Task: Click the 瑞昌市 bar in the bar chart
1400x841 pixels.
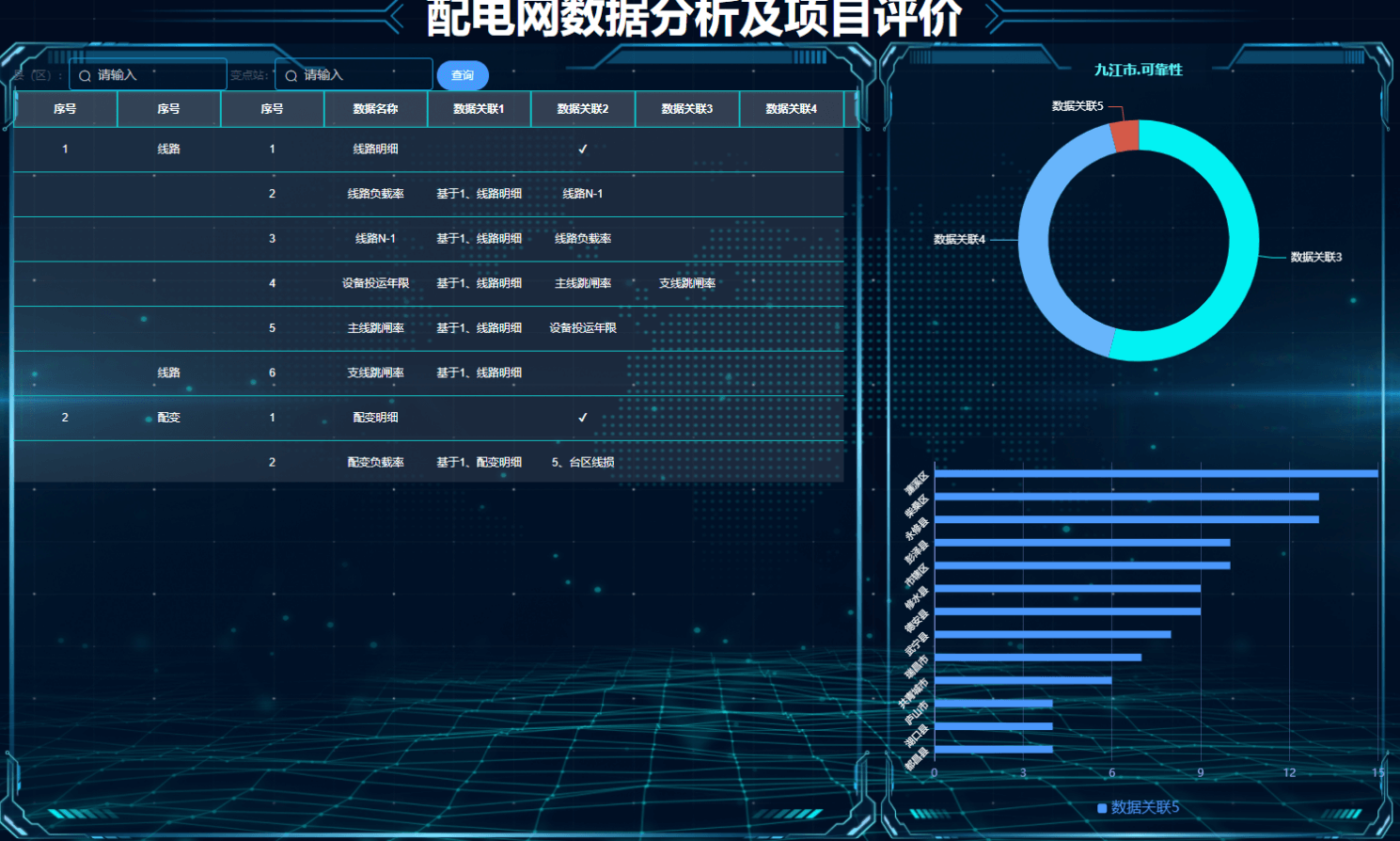Action: click(1038, 658)
